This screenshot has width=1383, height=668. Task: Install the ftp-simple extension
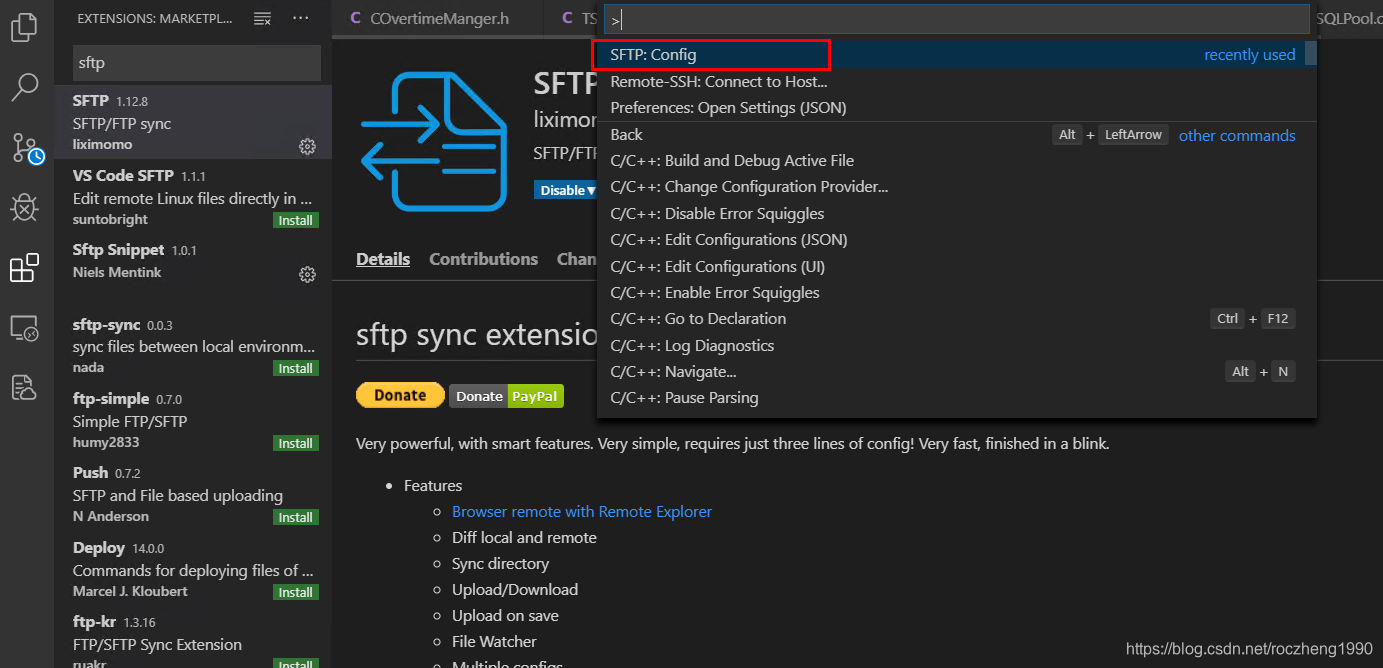pos(296,443)
